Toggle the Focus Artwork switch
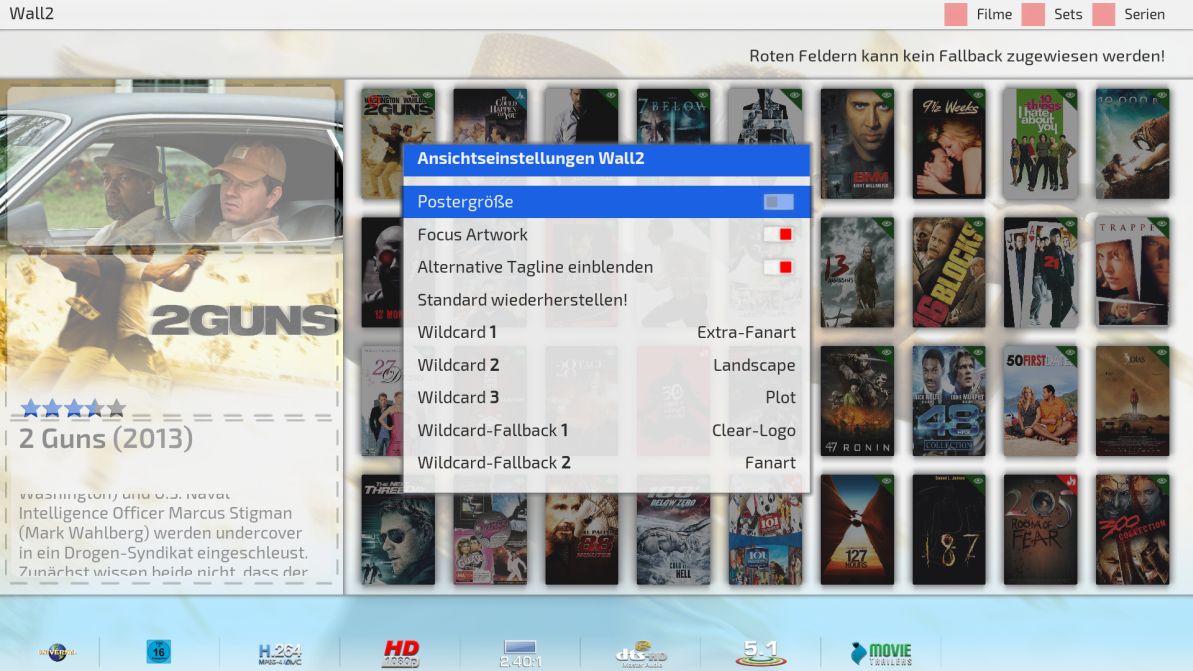 pos(778,234)
